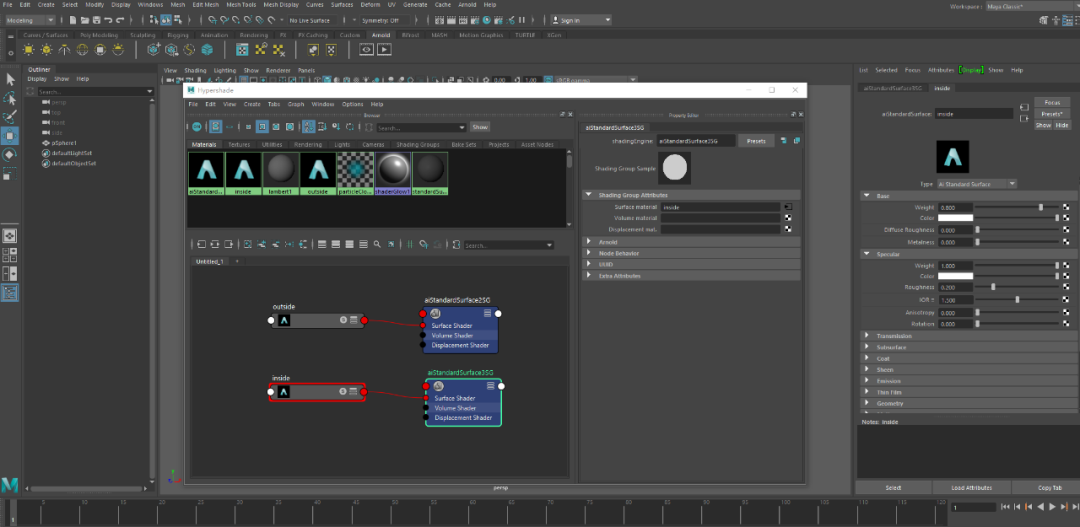Screen dimensions: 1080x527
Task: Toggle the aiStandardSurface3SG node view mode icon
Action: 490,386
